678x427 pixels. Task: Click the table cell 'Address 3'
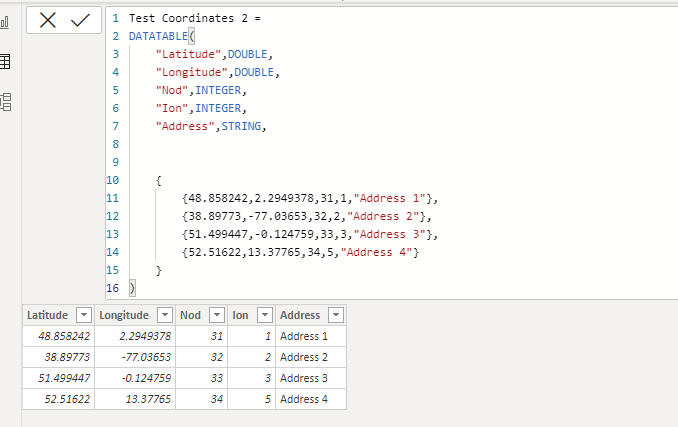tap(311, 378)
